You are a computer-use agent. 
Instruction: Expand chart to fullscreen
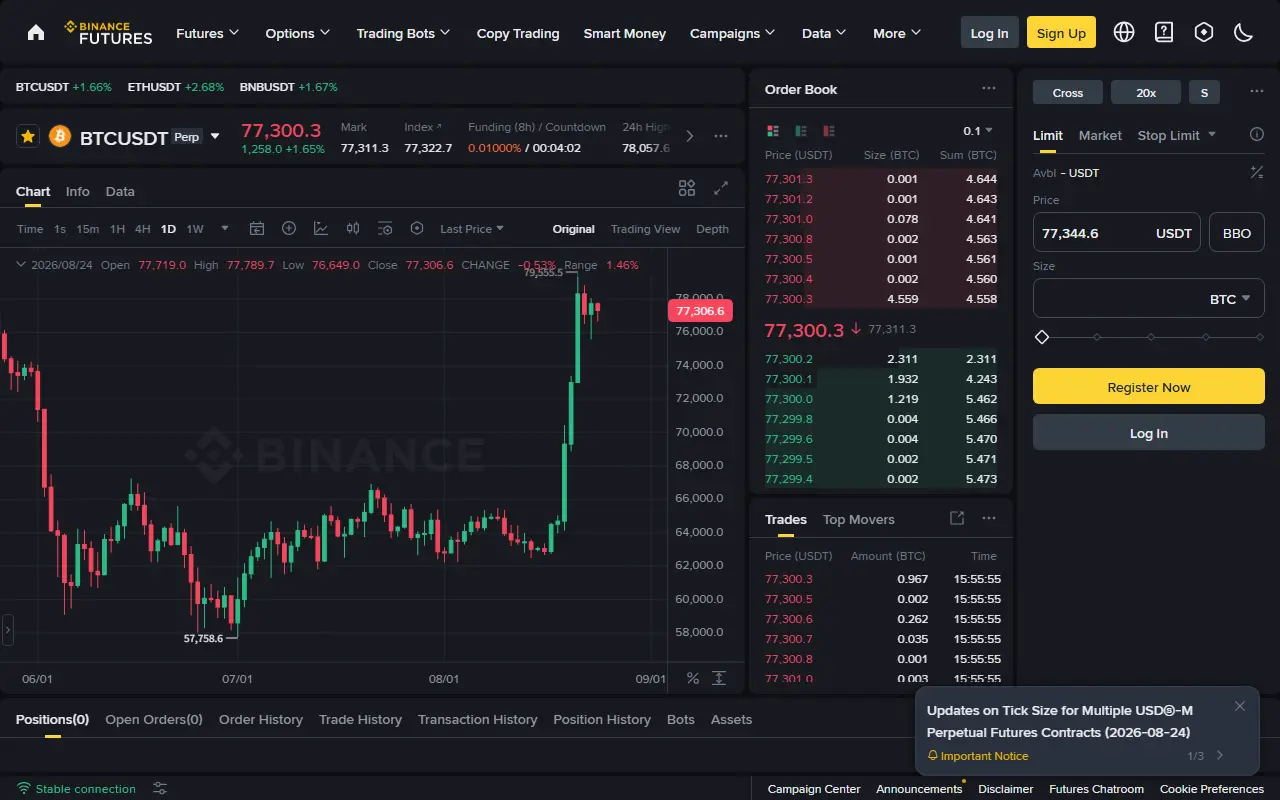721,188
